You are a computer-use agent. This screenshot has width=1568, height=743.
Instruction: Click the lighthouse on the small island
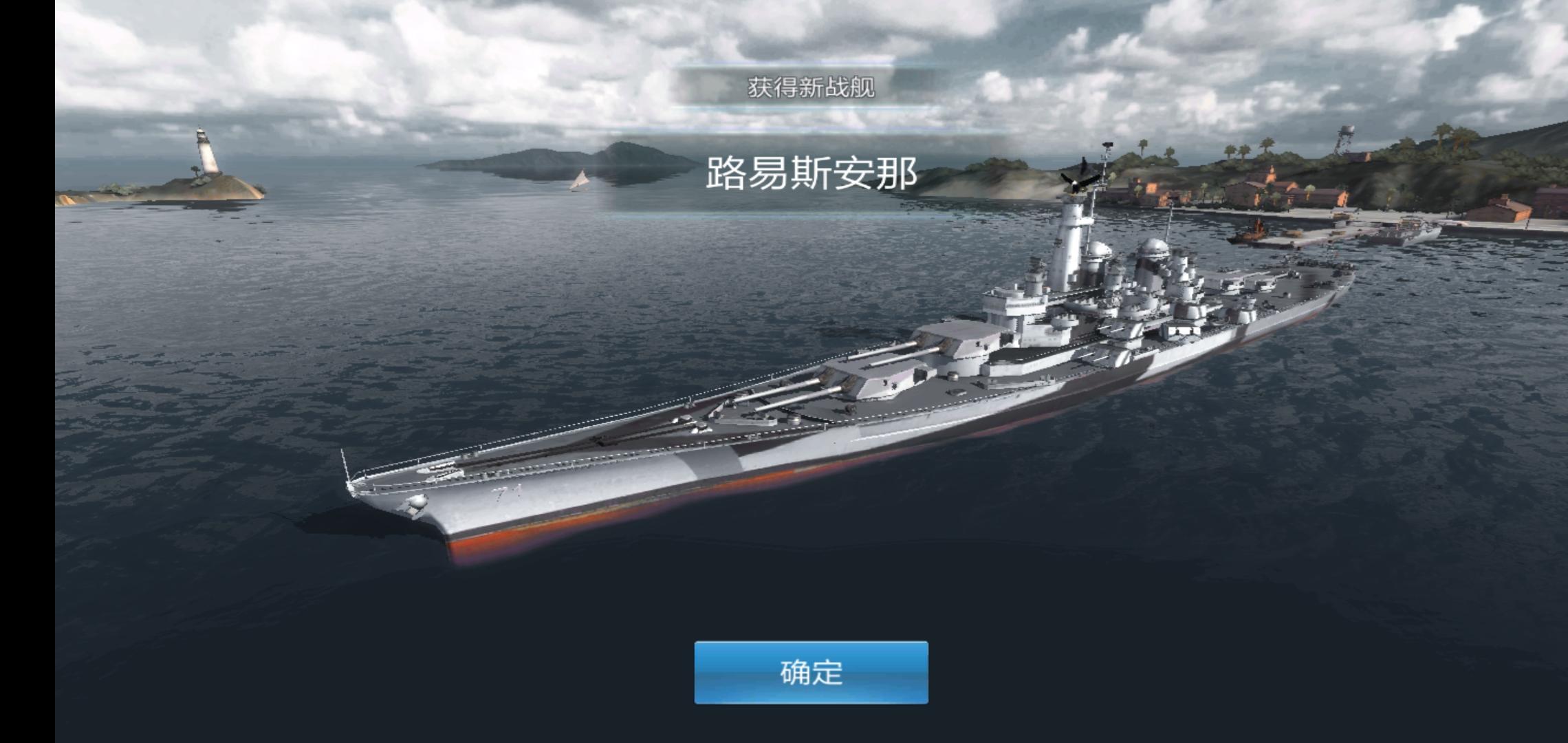pyautogui.click(x=206, y=150)
